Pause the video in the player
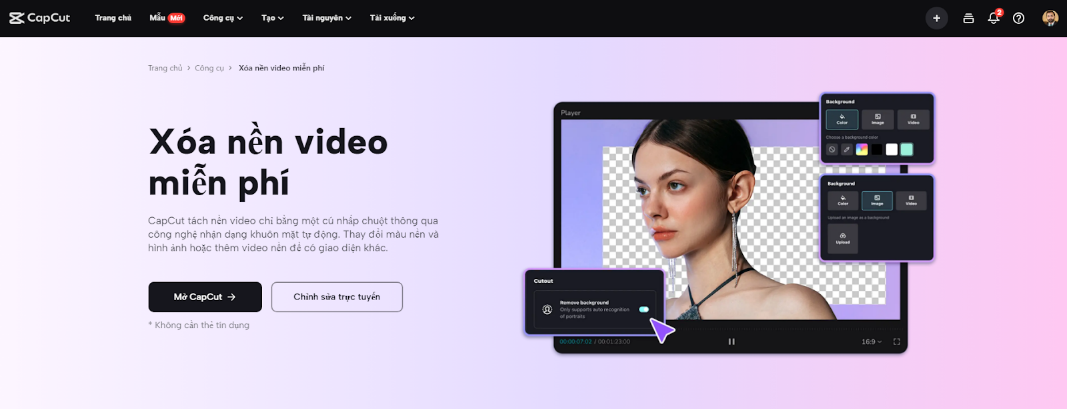Screen dimensions: 1067x409 tap(731, 342)
